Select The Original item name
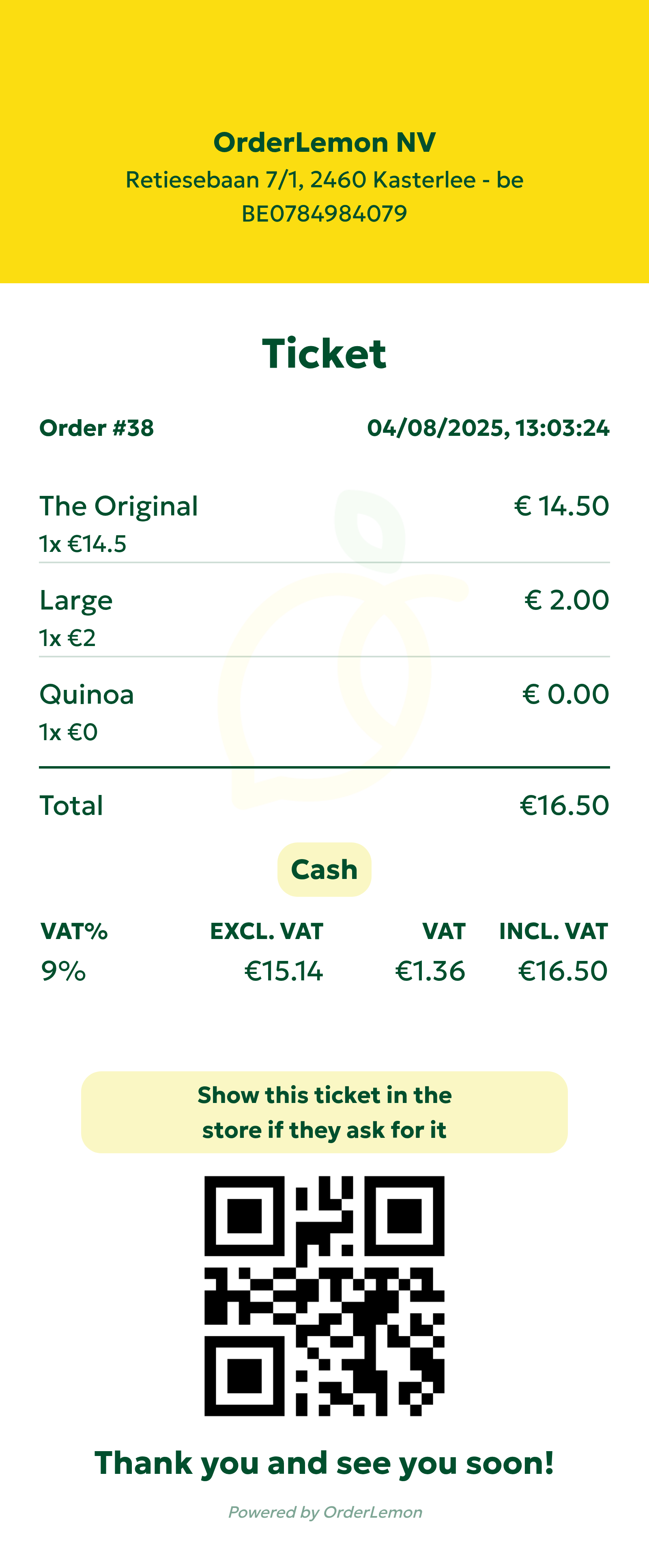The height and width of the screenshot is (1568, 649). [118, 506]
